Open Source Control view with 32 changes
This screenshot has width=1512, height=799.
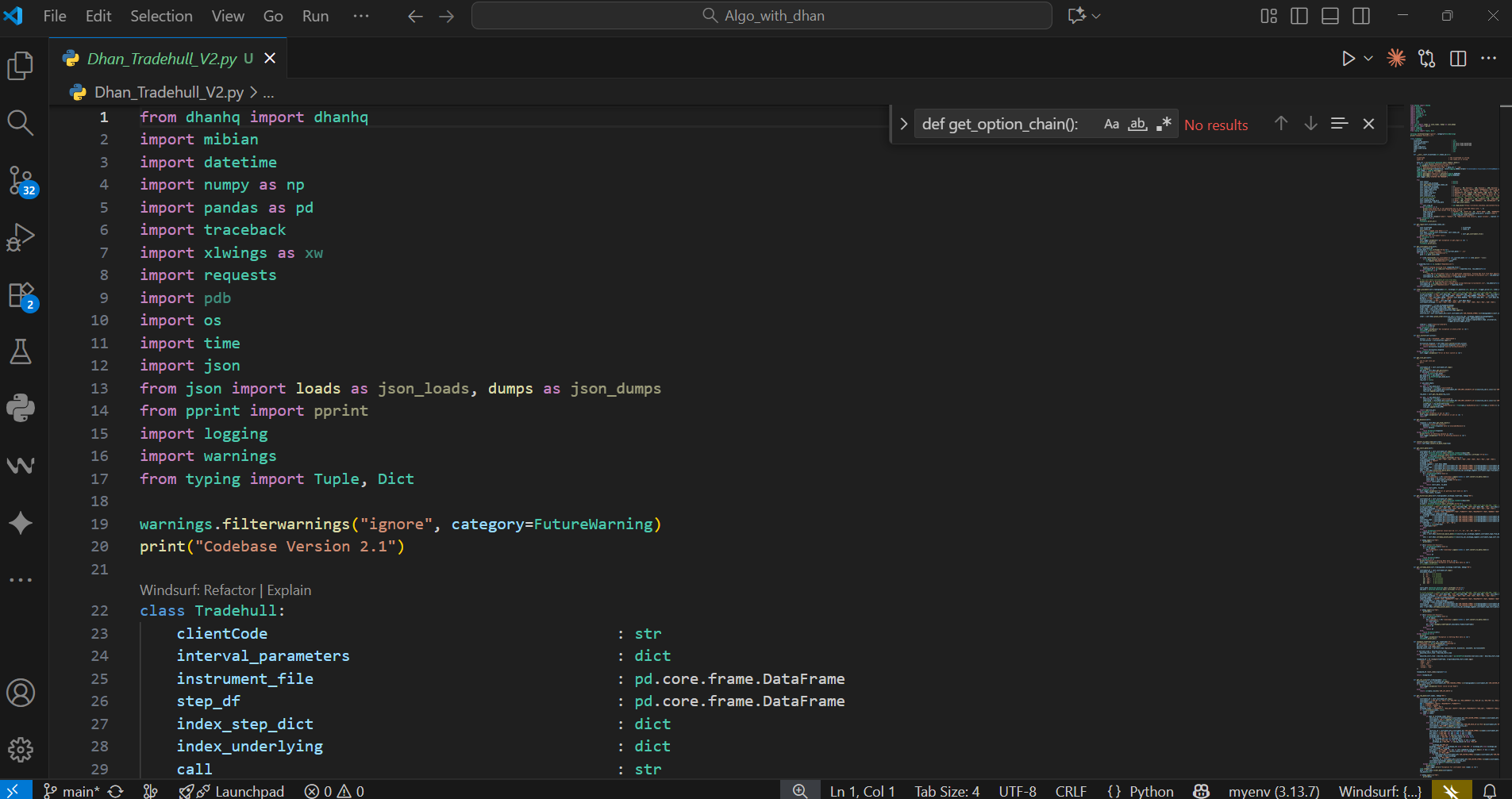tap(21, 180)
